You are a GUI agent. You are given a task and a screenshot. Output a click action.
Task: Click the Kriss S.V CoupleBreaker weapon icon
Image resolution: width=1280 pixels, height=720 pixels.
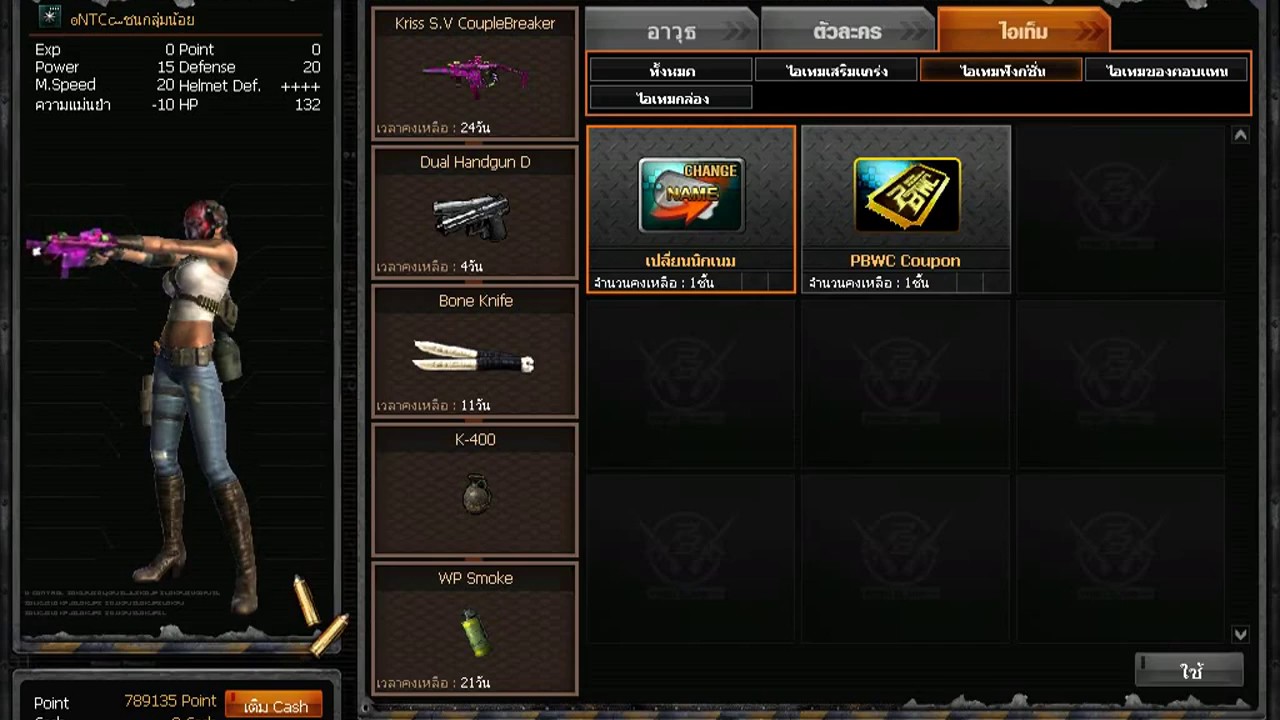pyautogui.click(x=475, y=76)
